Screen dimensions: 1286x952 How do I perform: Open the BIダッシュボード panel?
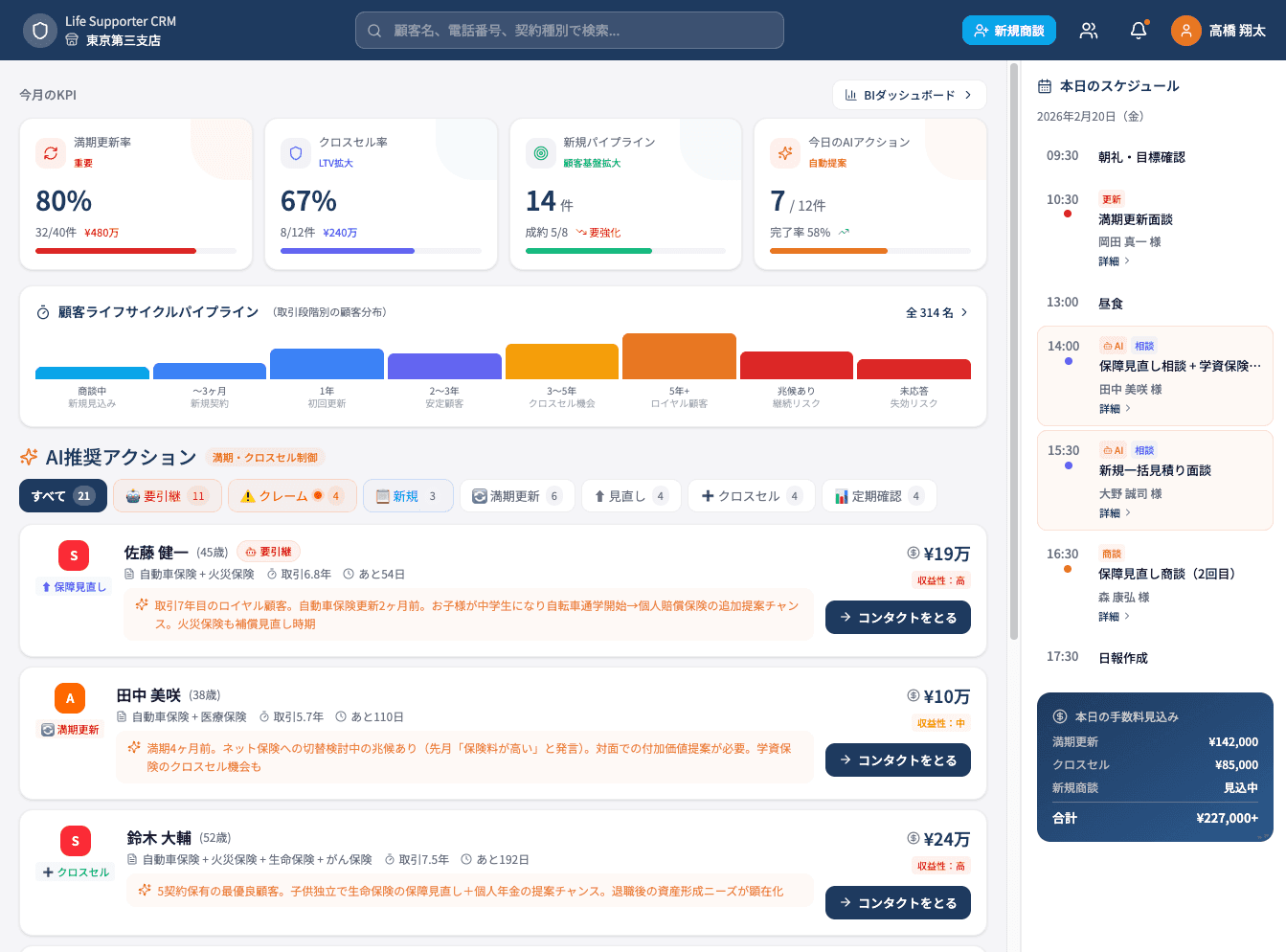(x=908, y=95)
